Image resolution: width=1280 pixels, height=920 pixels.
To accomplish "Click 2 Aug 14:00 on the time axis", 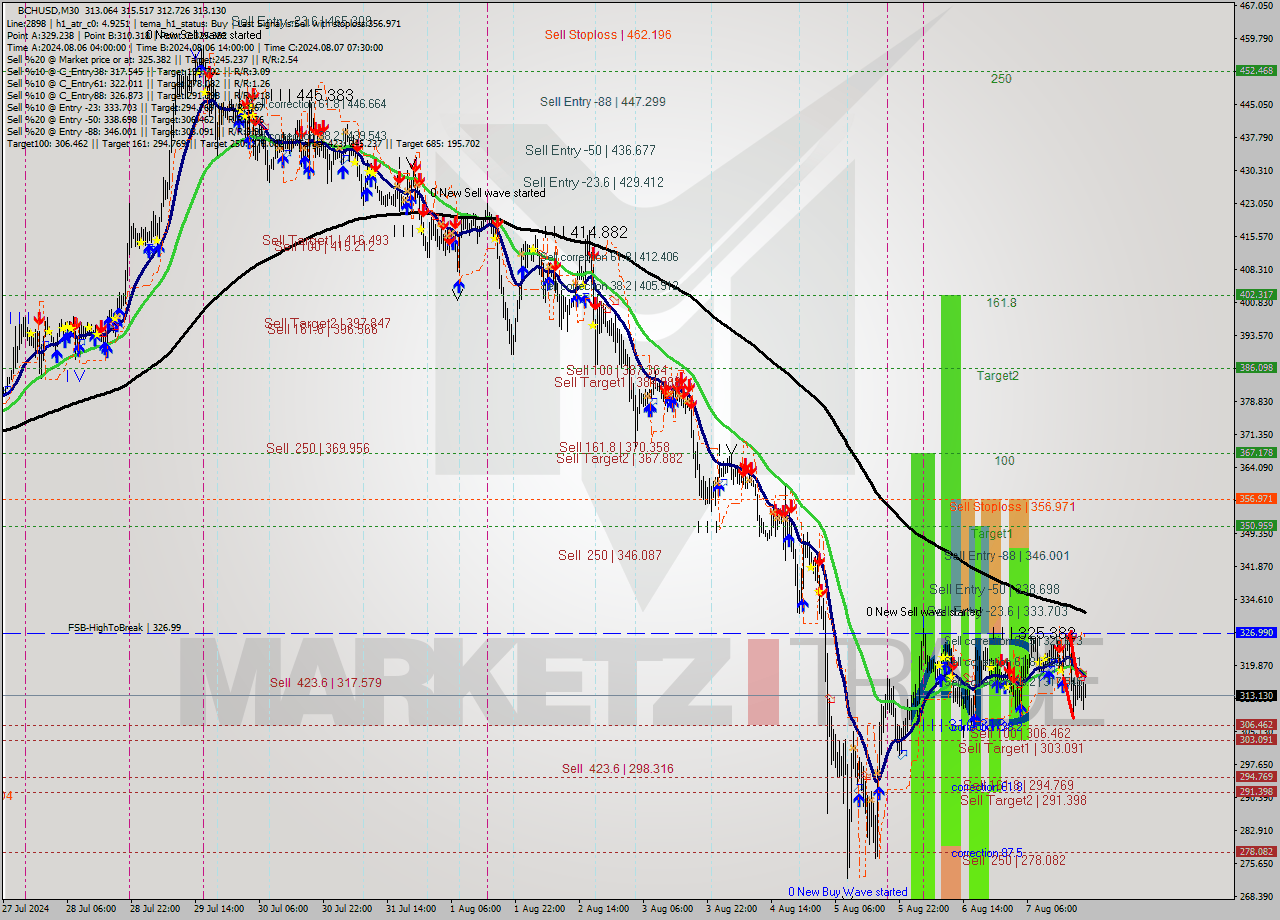I will tap(604, 910).
